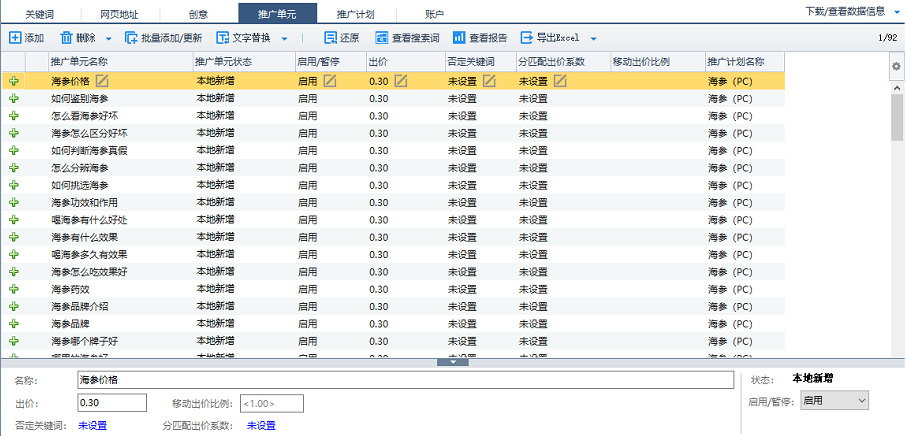Image resolution: width=906 pixels, height=437 pixels.
Task: Click the 还原 restore icon
Action: [x=331, y=38]
